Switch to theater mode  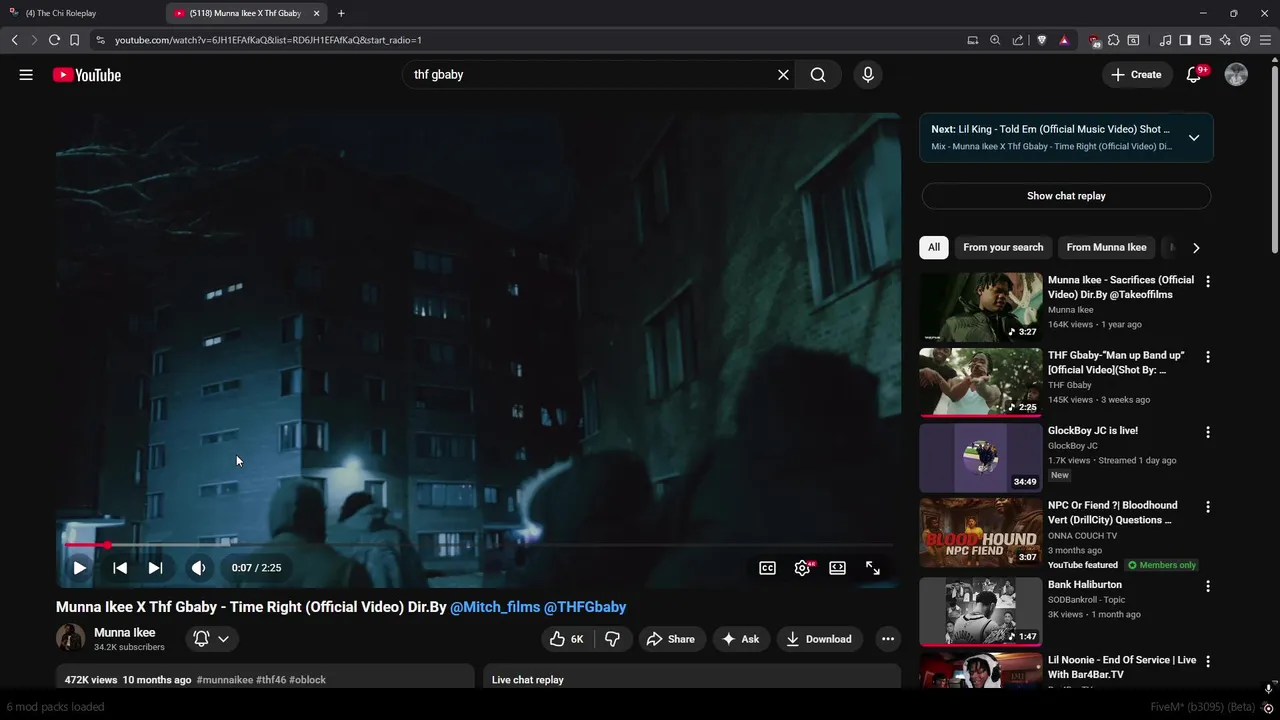point(838,568)
